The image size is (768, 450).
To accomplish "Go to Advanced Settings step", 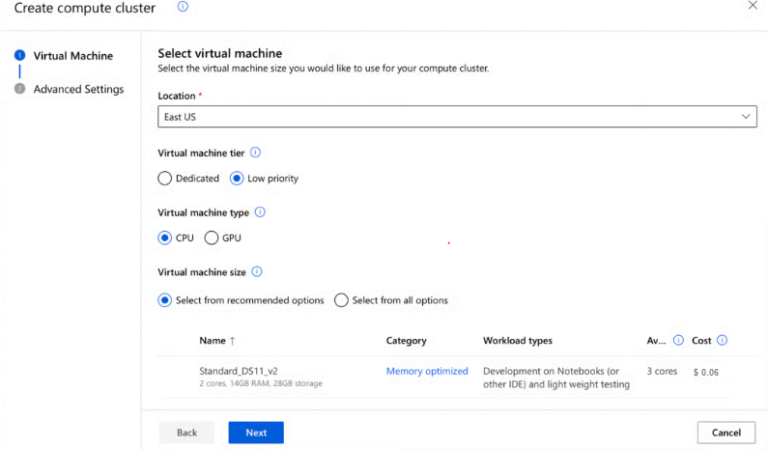I will click(x=78, y=89).
